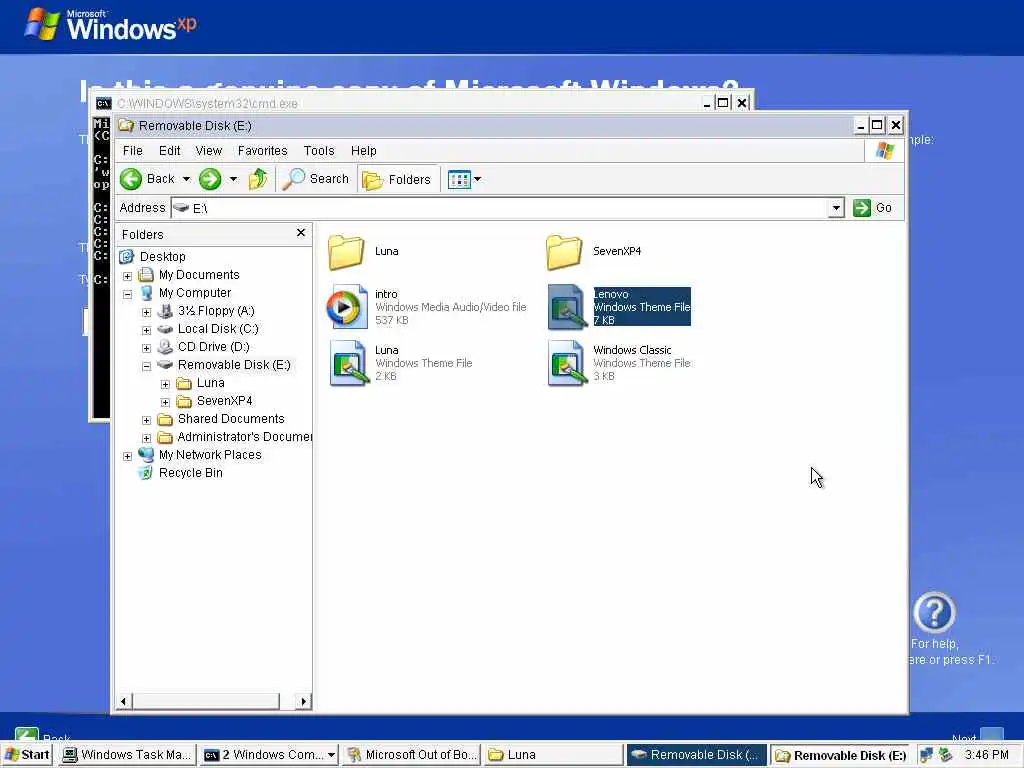Go up one folder level icon
Viewport: 1024px width, 768px height.
coord(259,179)
